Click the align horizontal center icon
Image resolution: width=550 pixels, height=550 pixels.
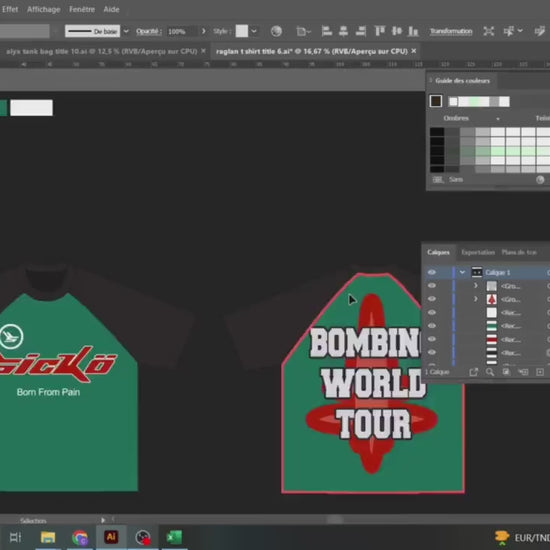click(x=343, y=31)
